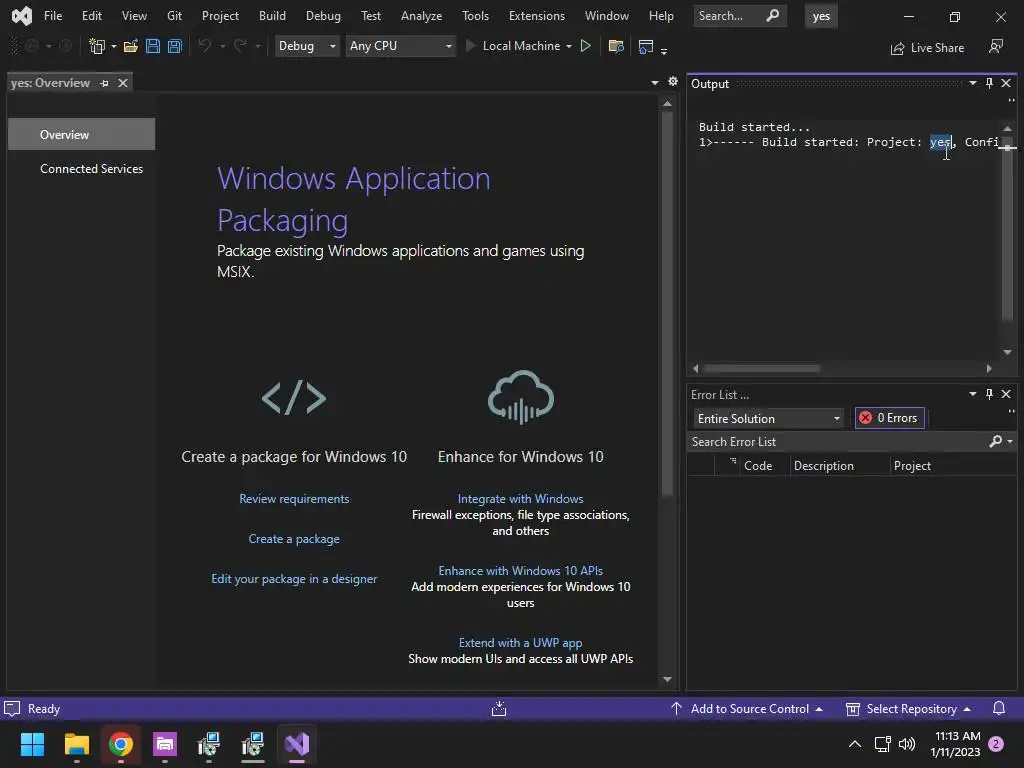Open Google Chrome from taskbar
Image resolution: width=1024 pixels, height=768 pixels.
click(121, 744)
